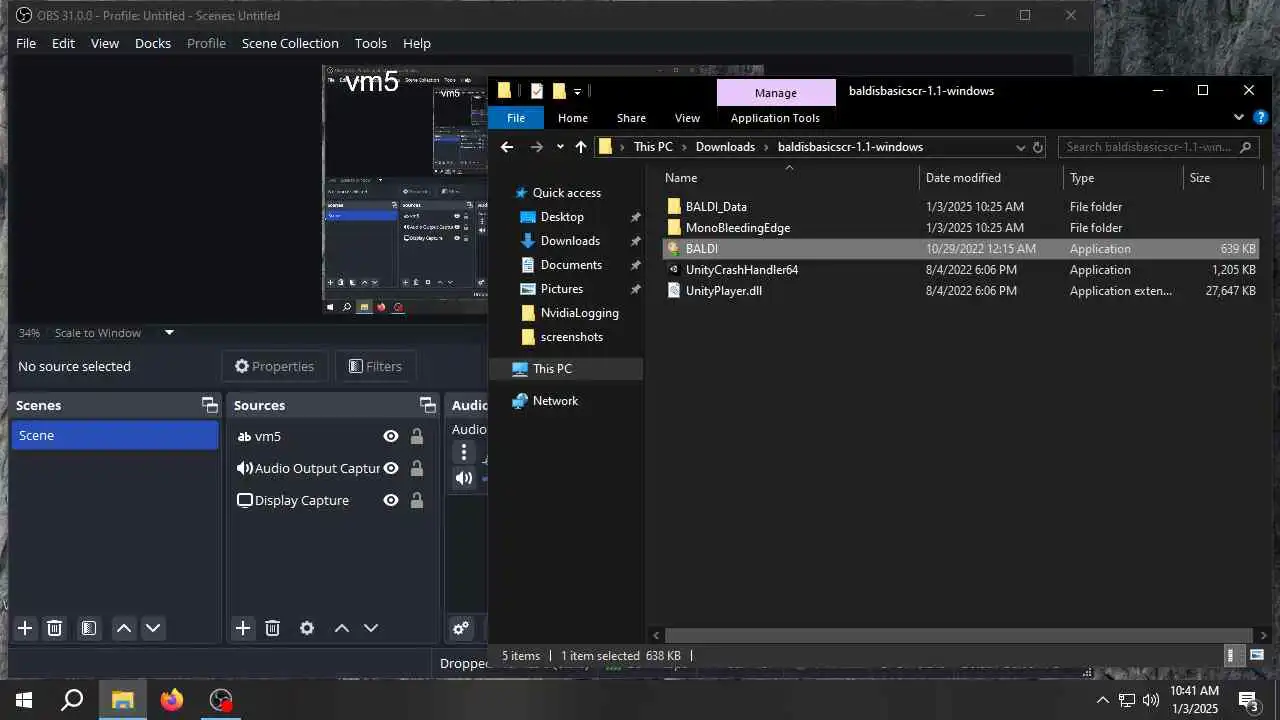Open Downloads in Quick access
This screenshot has width=1280, height=720.
pos(570,241)
